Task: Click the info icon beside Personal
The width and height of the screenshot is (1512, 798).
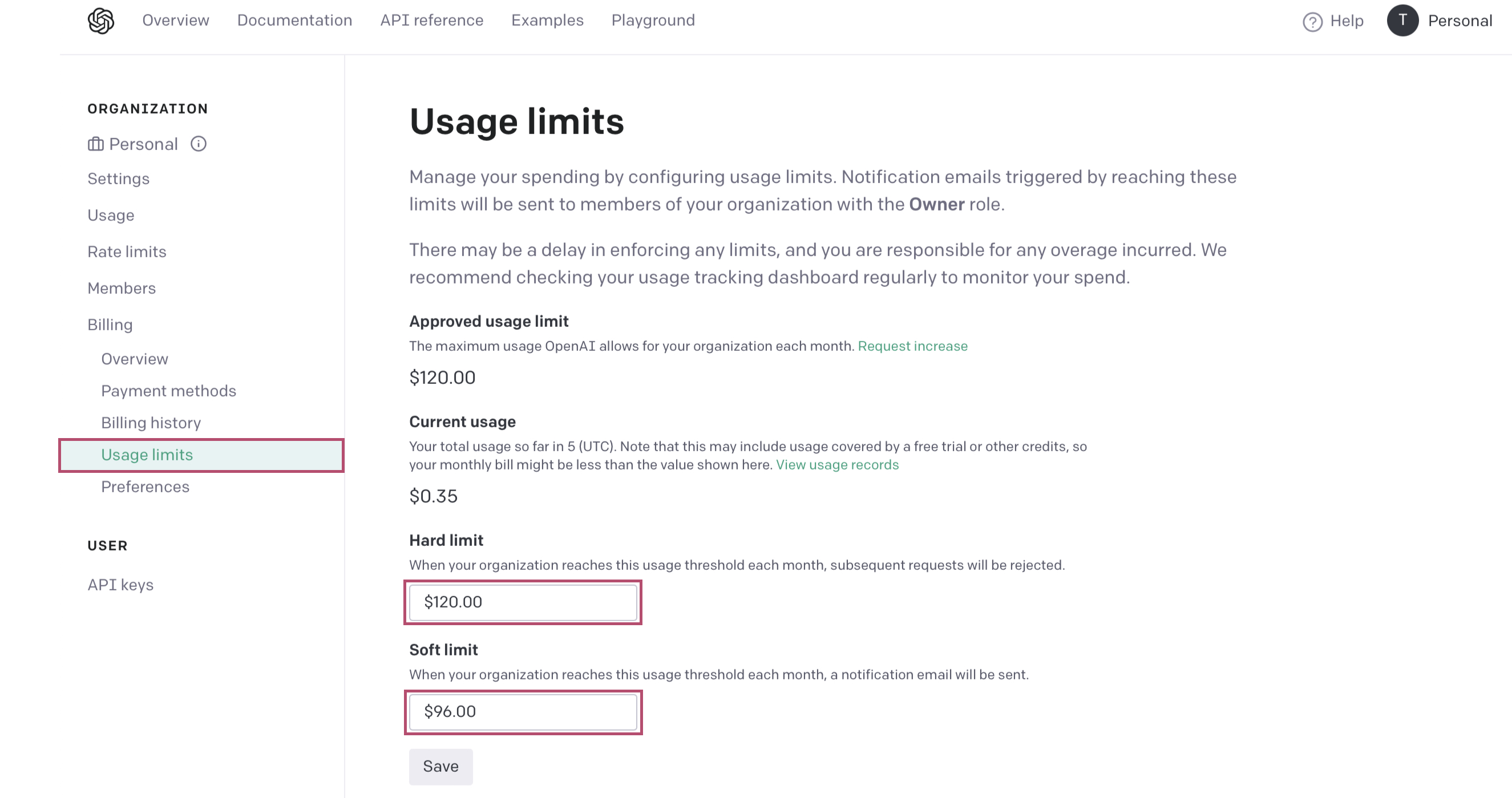Action: click(x=199, y=144)
